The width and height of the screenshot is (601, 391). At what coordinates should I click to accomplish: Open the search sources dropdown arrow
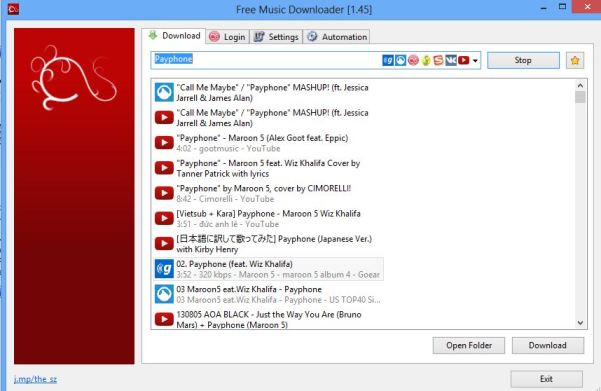[x=475, y=61]
